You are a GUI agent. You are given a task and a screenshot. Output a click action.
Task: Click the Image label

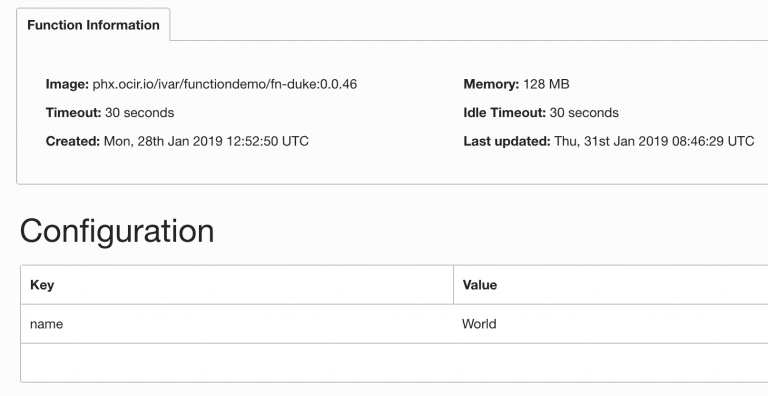[x=67, y=84]
